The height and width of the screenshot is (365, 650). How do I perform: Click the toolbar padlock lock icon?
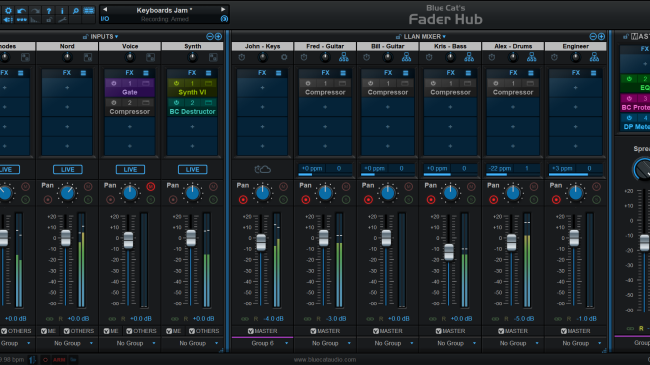coord(49,19)
